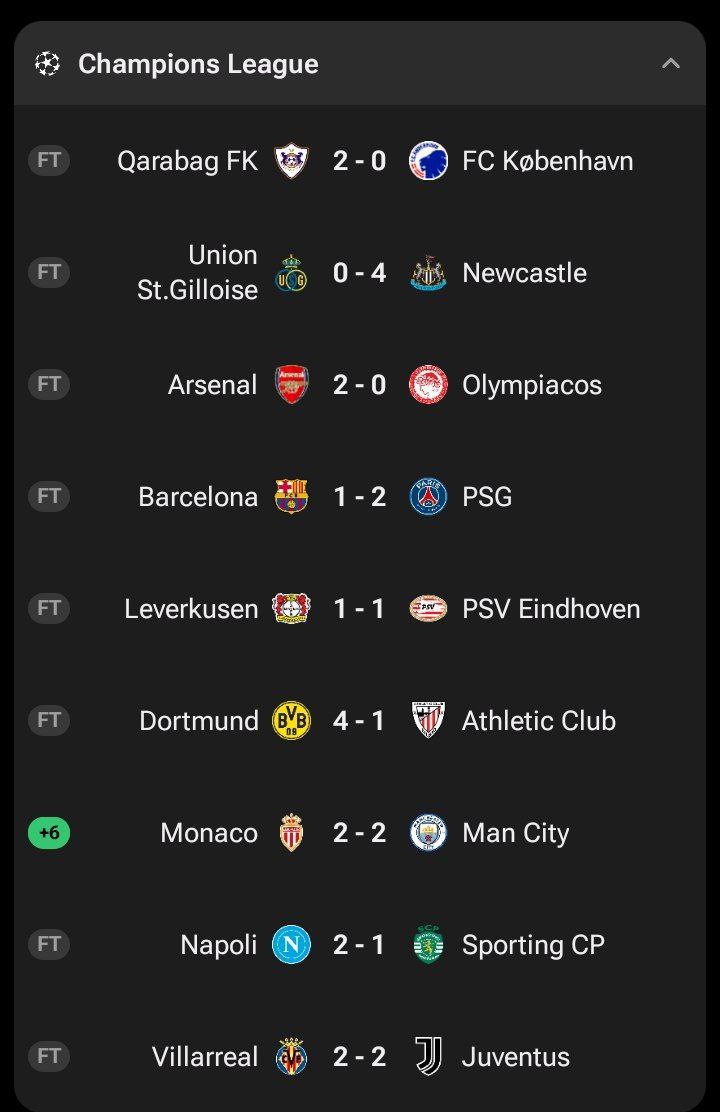Click the PSG club crest
The image size is (720, 1112).
[428, 497]
